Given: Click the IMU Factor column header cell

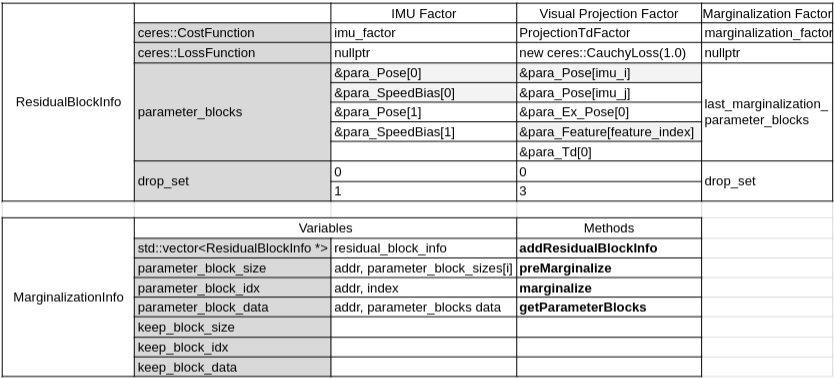Looking at the screenshot, I should [x=423, y=13].
